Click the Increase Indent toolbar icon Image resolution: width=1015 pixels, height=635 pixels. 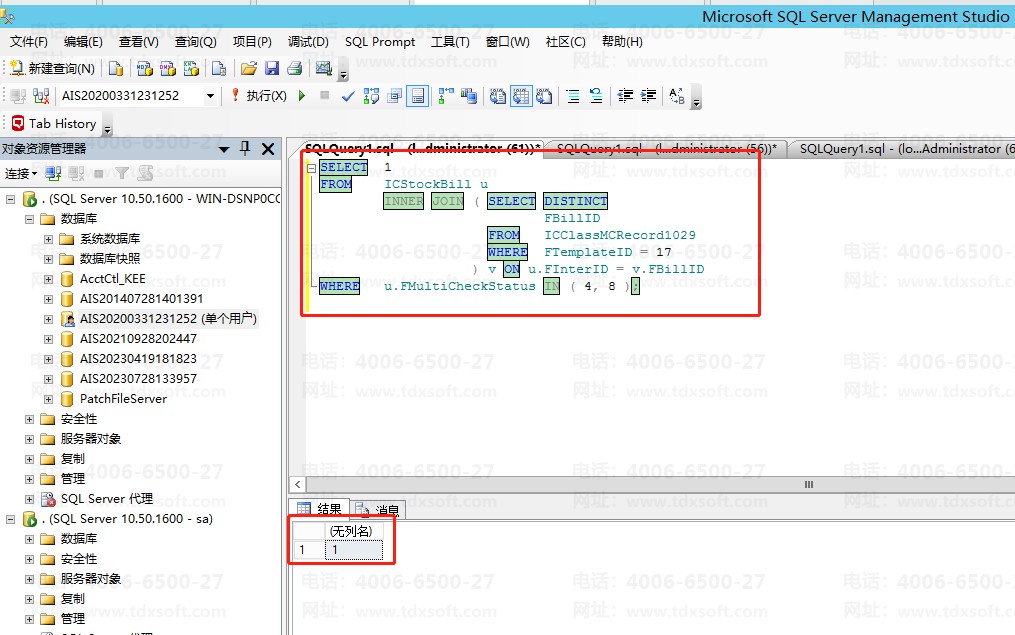pos(649,96)
